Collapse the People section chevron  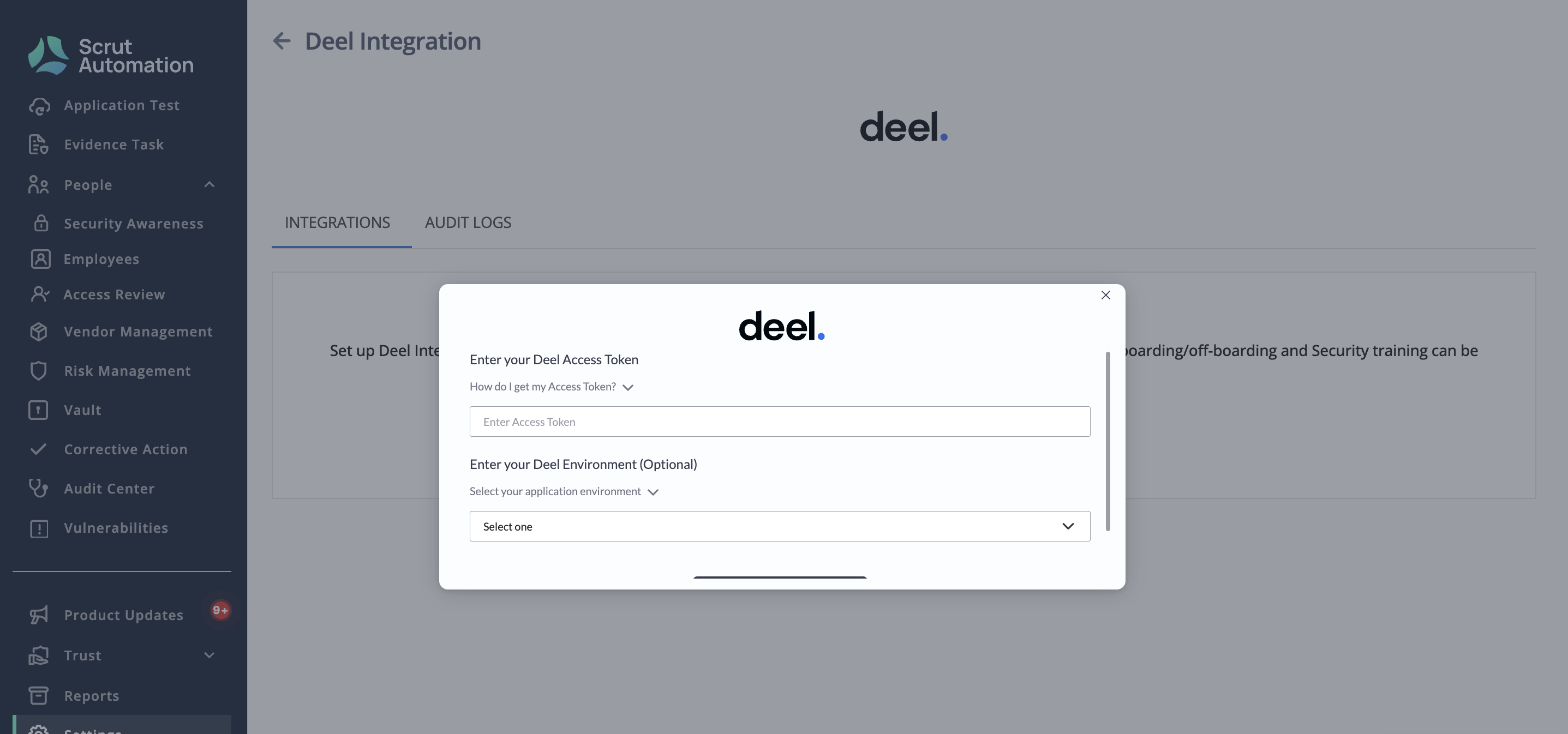[210, 184]
